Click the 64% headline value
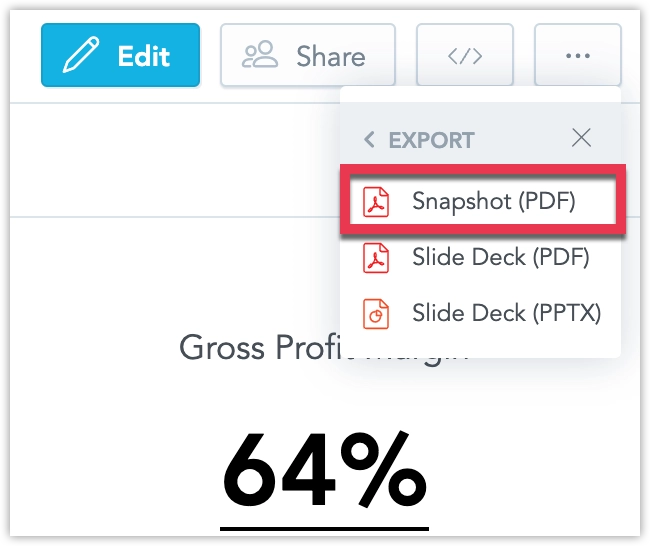The width and height of the screenshot is (650, 546). point(325,469)
